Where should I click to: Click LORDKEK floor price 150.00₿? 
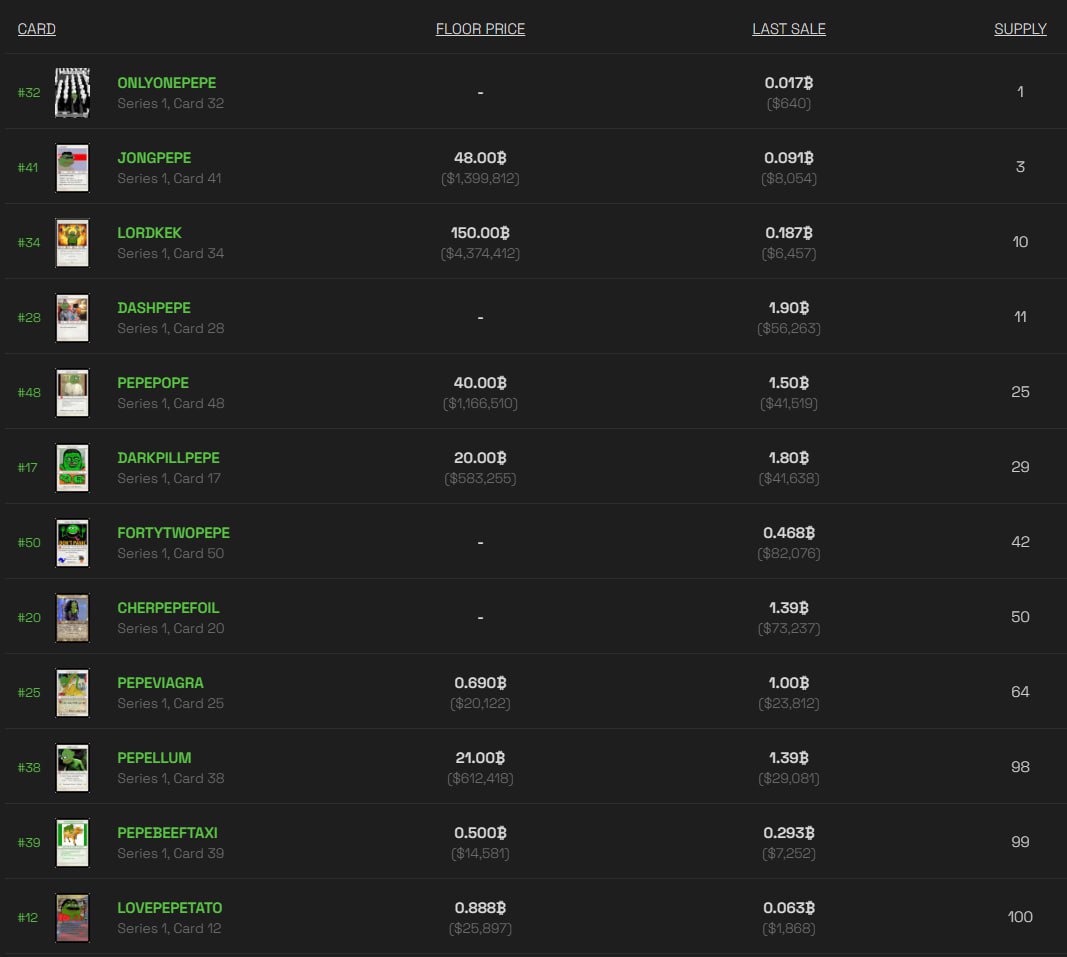coord(480,233)
